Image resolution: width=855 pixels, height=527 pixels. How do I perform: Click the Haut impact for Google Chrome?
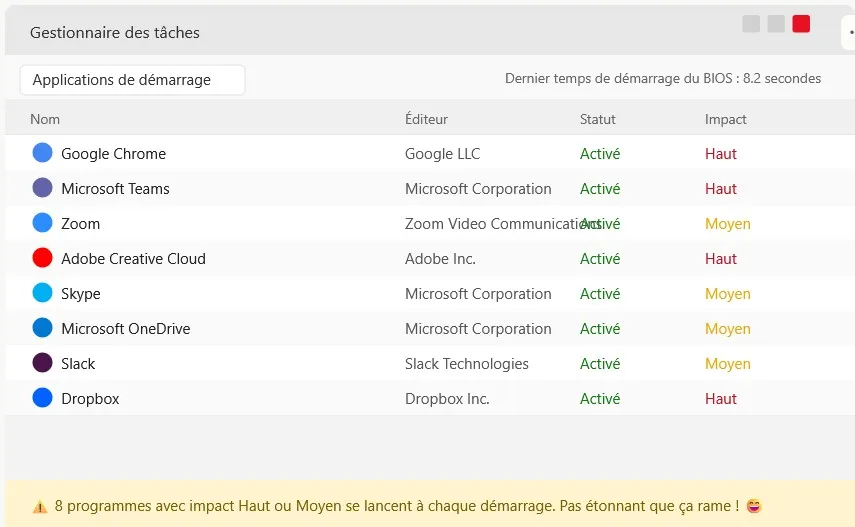720,154
